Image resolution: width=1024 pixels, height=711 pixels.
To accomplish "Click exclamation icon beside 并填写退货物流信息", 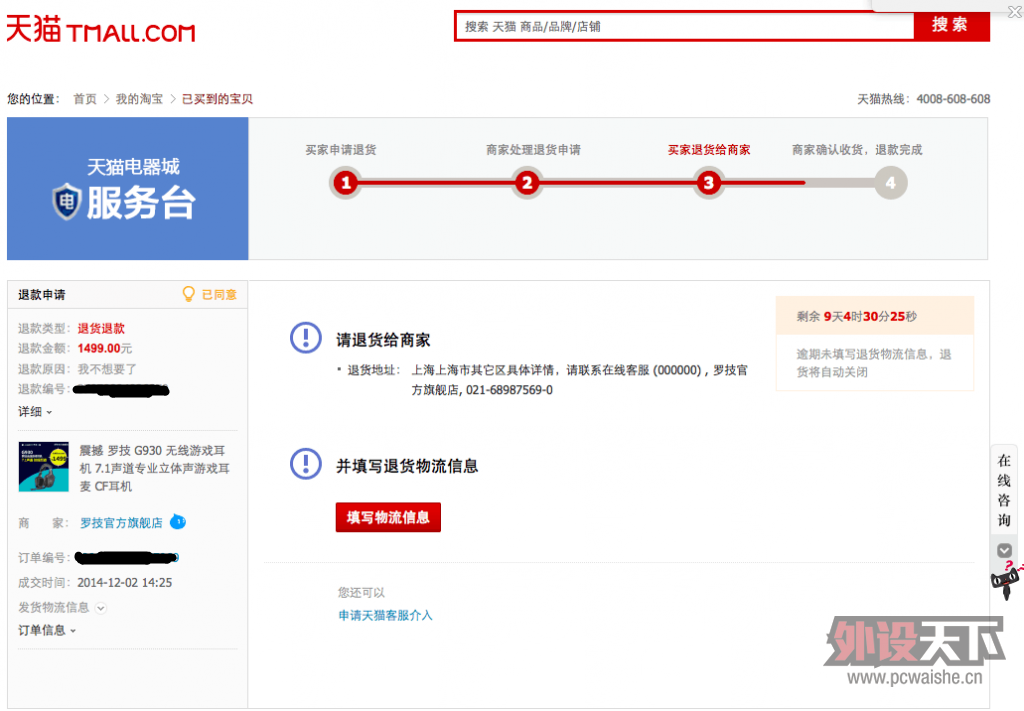I will (x=306, y=464).
